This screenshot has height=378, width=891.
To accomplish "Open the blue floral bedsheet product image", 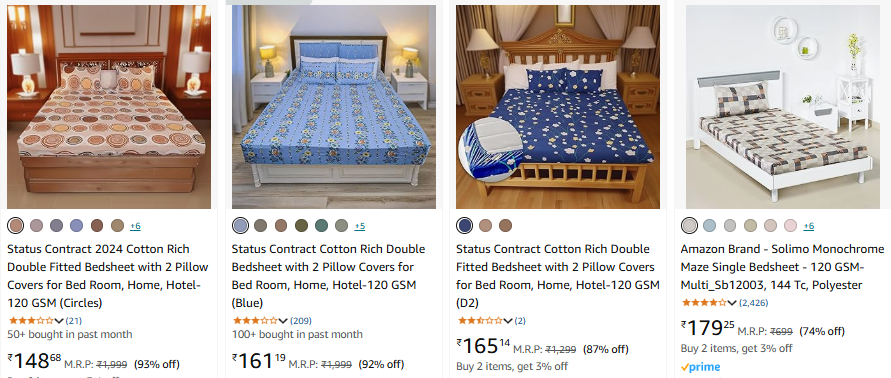I will pyautogui.click(x=334, y=107).
